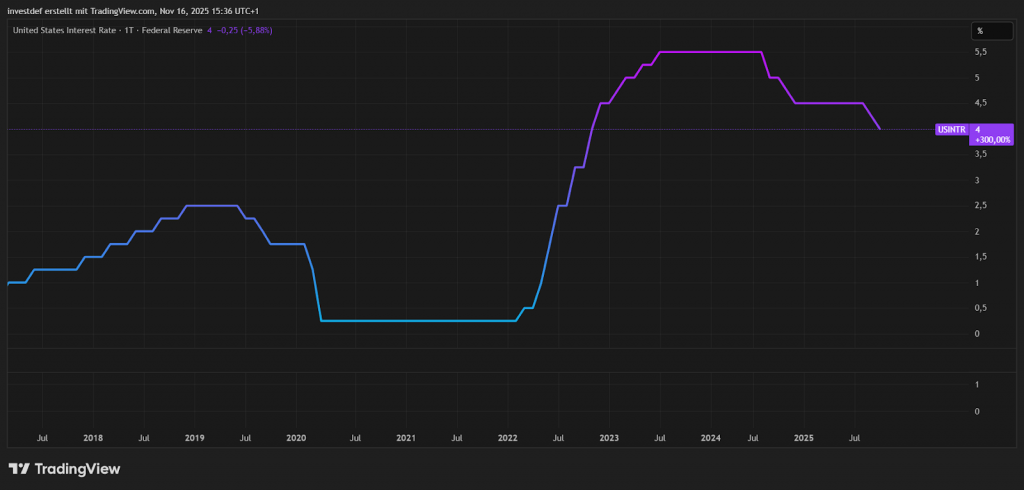The width and height of the screenshot is (1024, 490).
Task: Click the 2025 label on time axis
Action: [805, 438]
